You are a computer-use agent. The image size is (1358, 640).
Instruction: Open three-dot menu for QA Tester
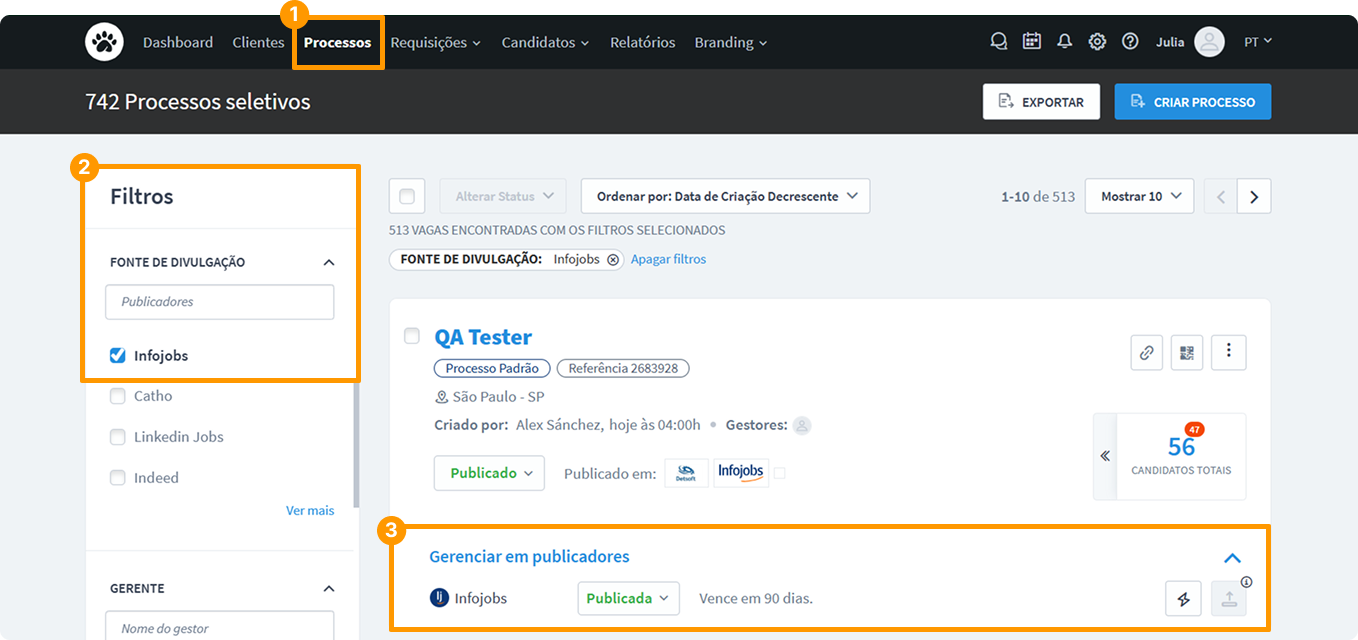click(1228, 352)
